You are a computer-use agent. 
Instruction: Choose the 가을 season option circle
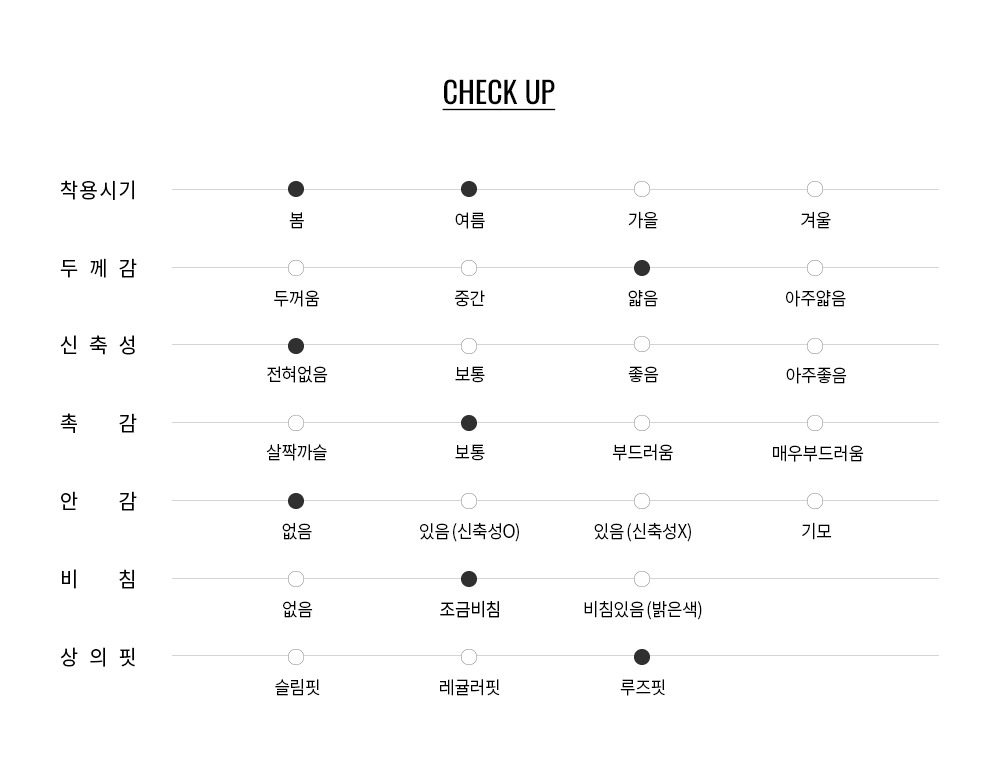(642, 189)
